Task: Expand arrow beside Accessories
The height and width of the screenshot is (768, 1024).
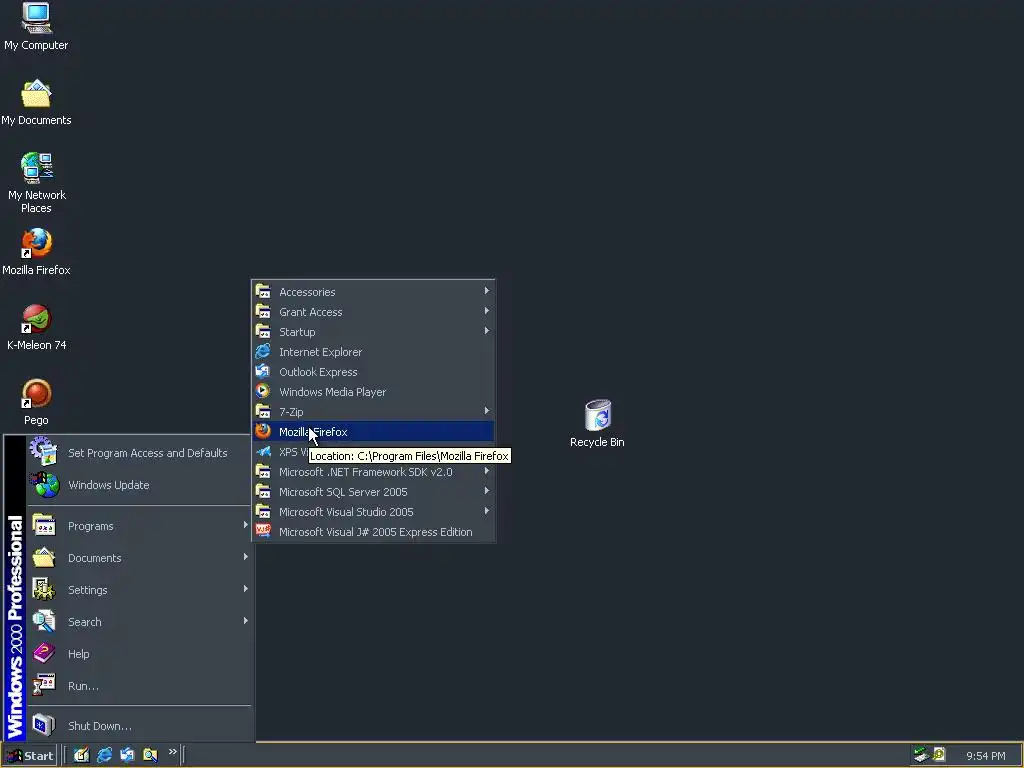Action: [x=487, y=291]
